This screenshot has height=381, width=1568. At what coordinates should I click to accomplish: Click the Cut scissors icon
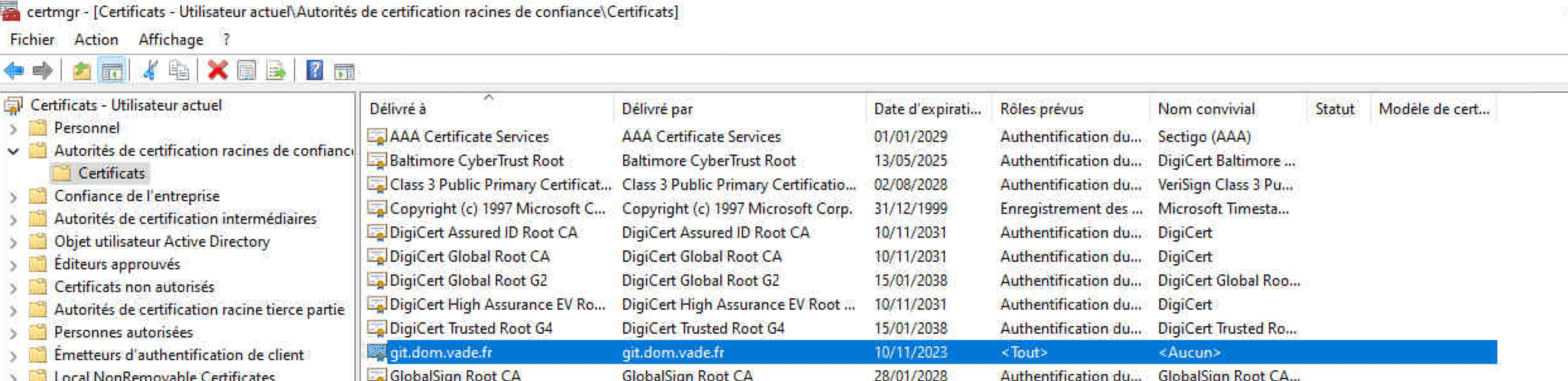[149, 71]
